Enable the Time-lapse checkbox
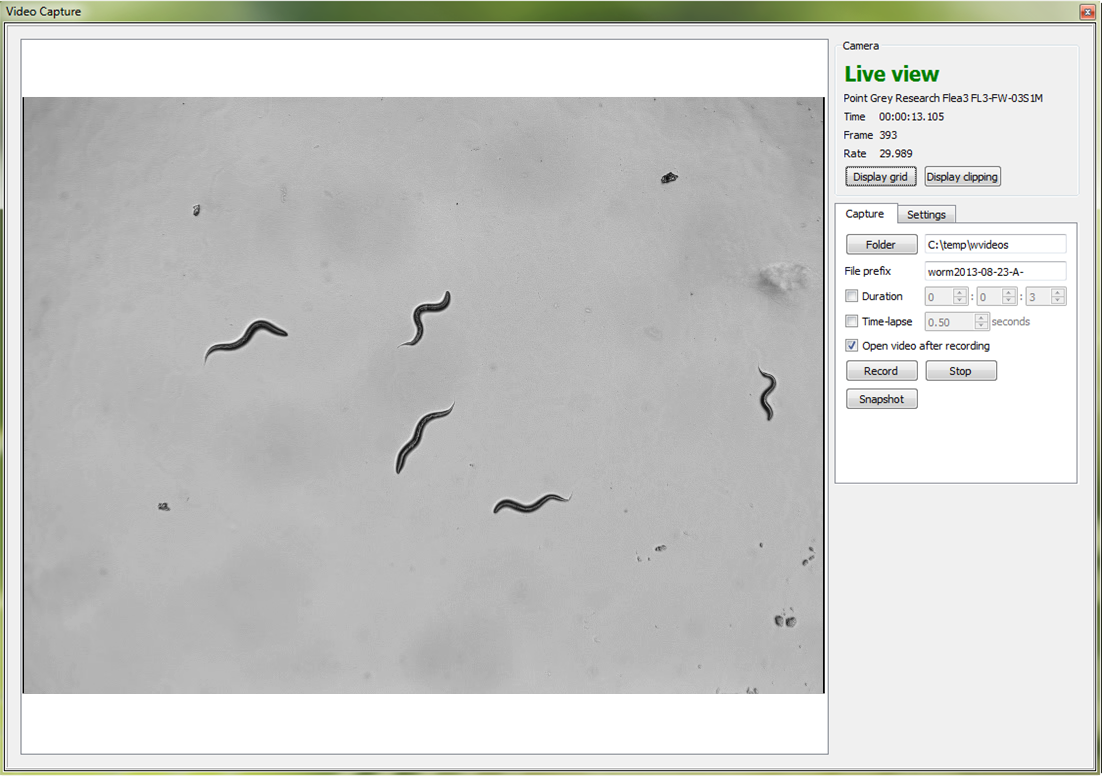 click(851, 321)
